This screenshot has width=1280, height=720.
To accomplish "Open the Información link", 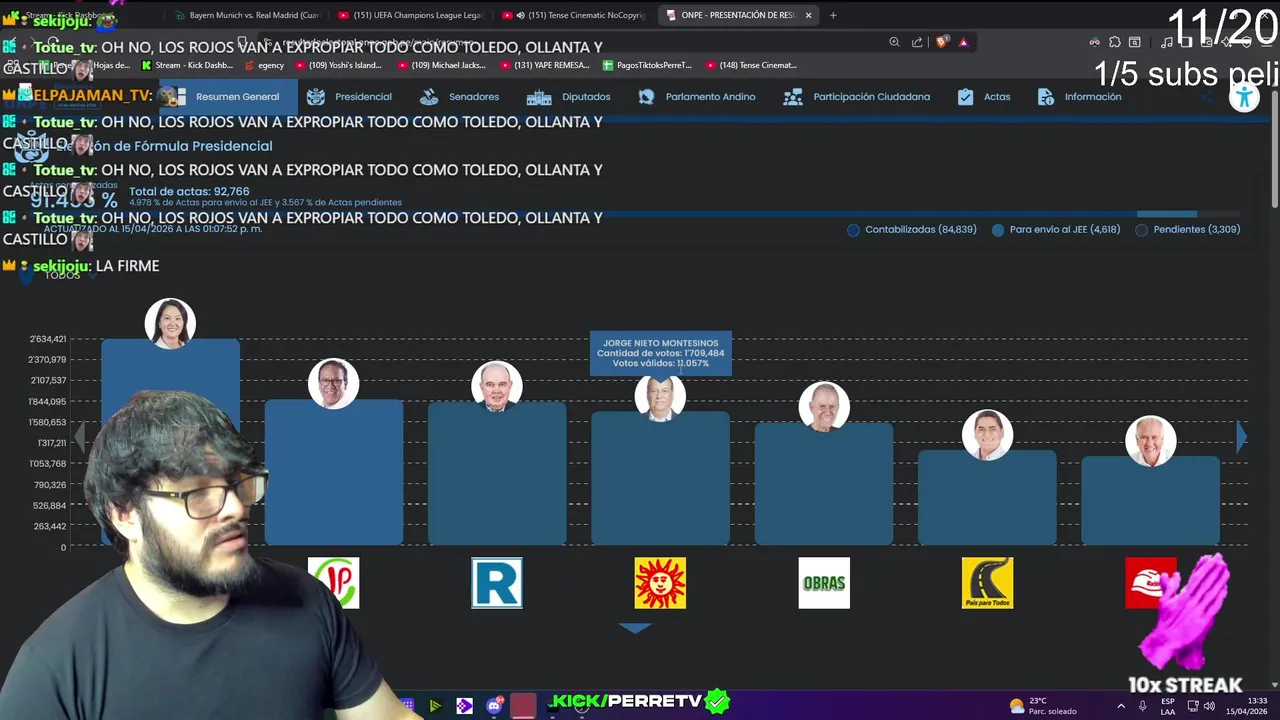I will point(1093,97).
